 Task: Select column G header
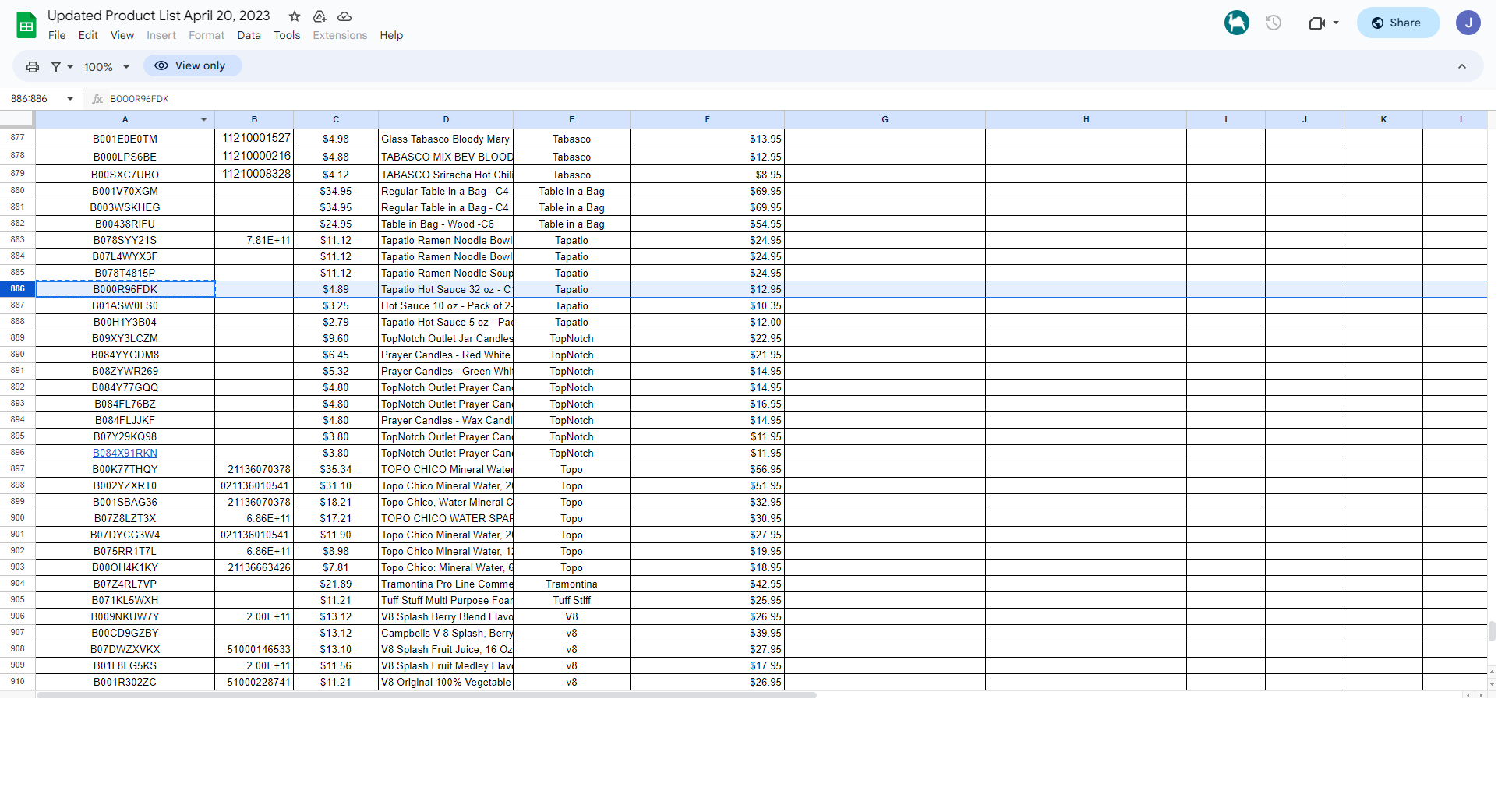[885, 119]
